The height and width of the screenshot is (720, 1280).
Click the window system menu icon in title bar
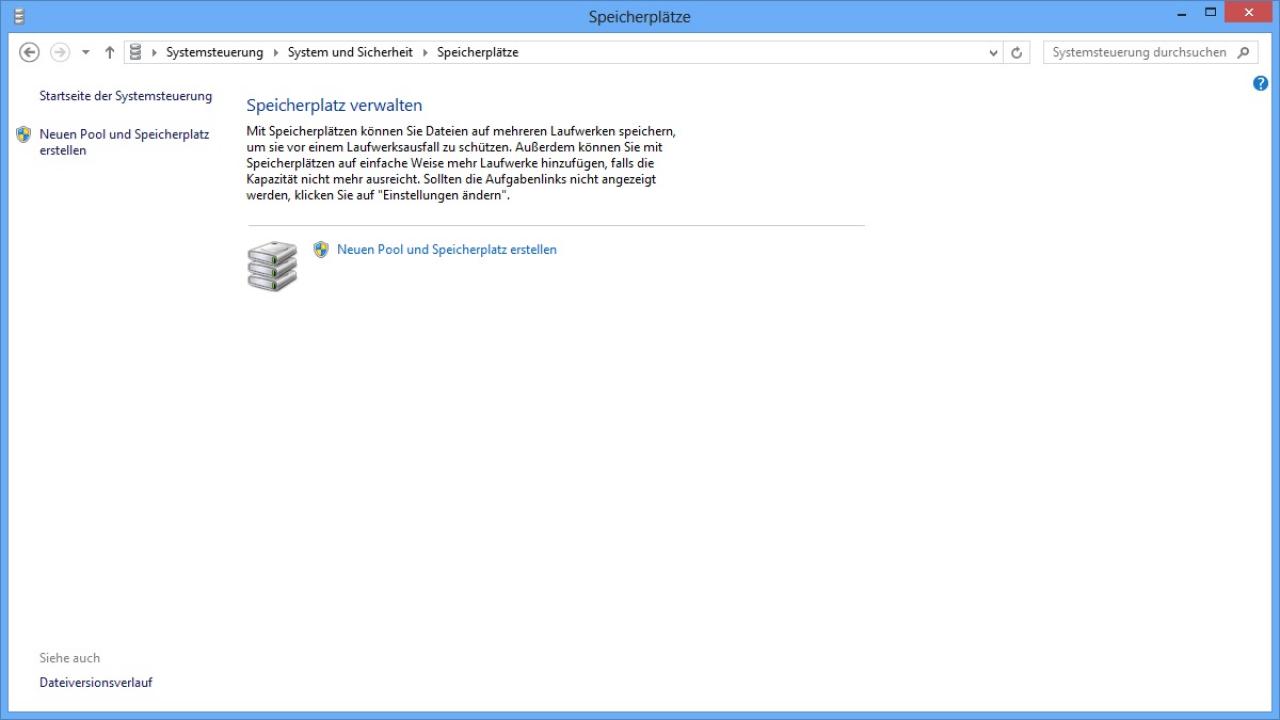tap(18, 16)
